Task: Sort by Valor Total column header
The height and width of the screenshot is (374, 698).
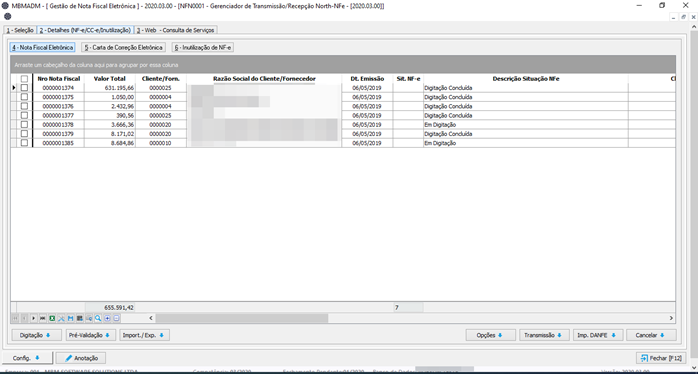Action: (110, 79)
